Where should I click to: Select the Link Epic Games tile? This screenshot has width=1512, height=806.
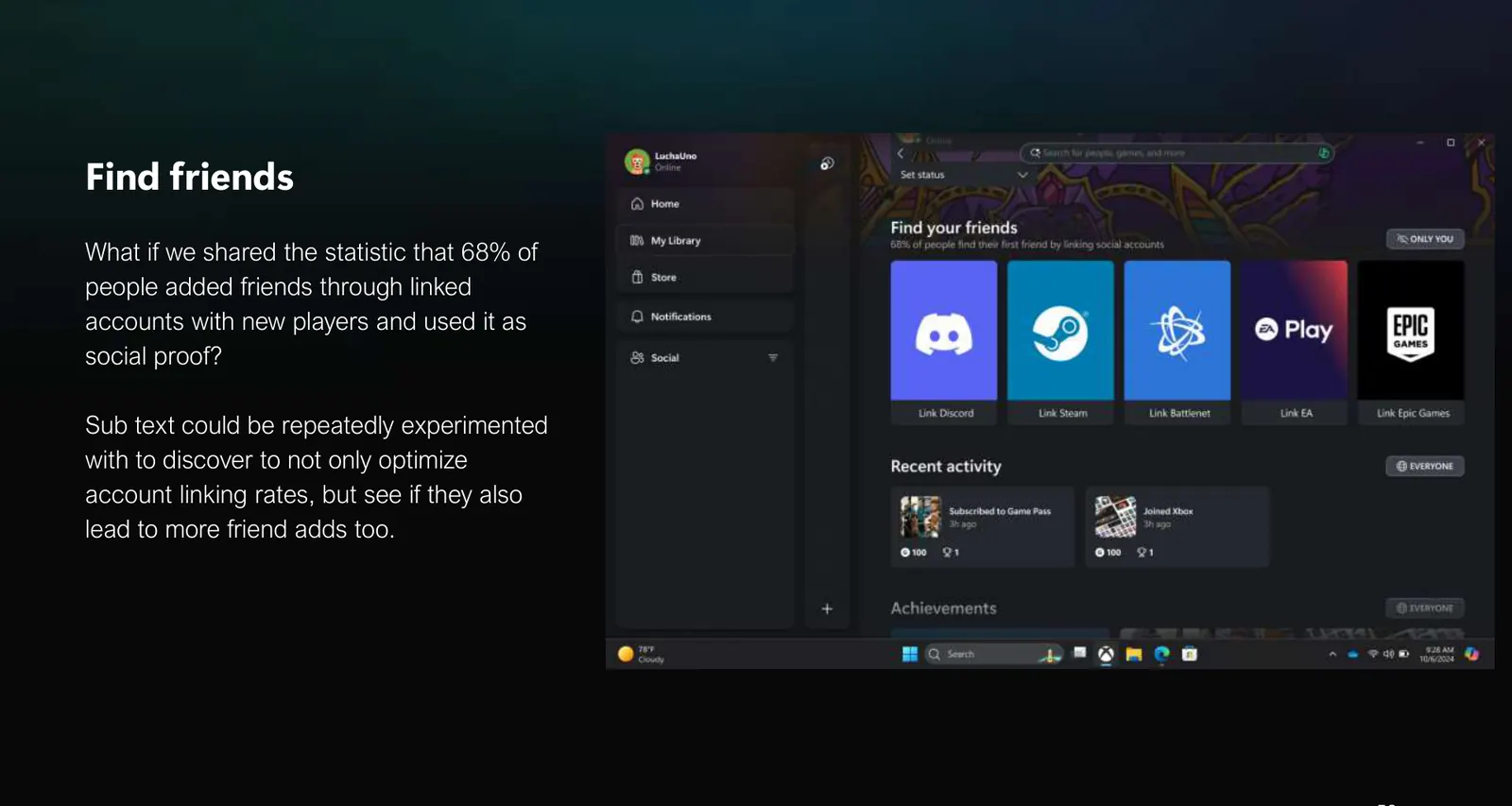pyautogui.click(x=1411, y=342)
